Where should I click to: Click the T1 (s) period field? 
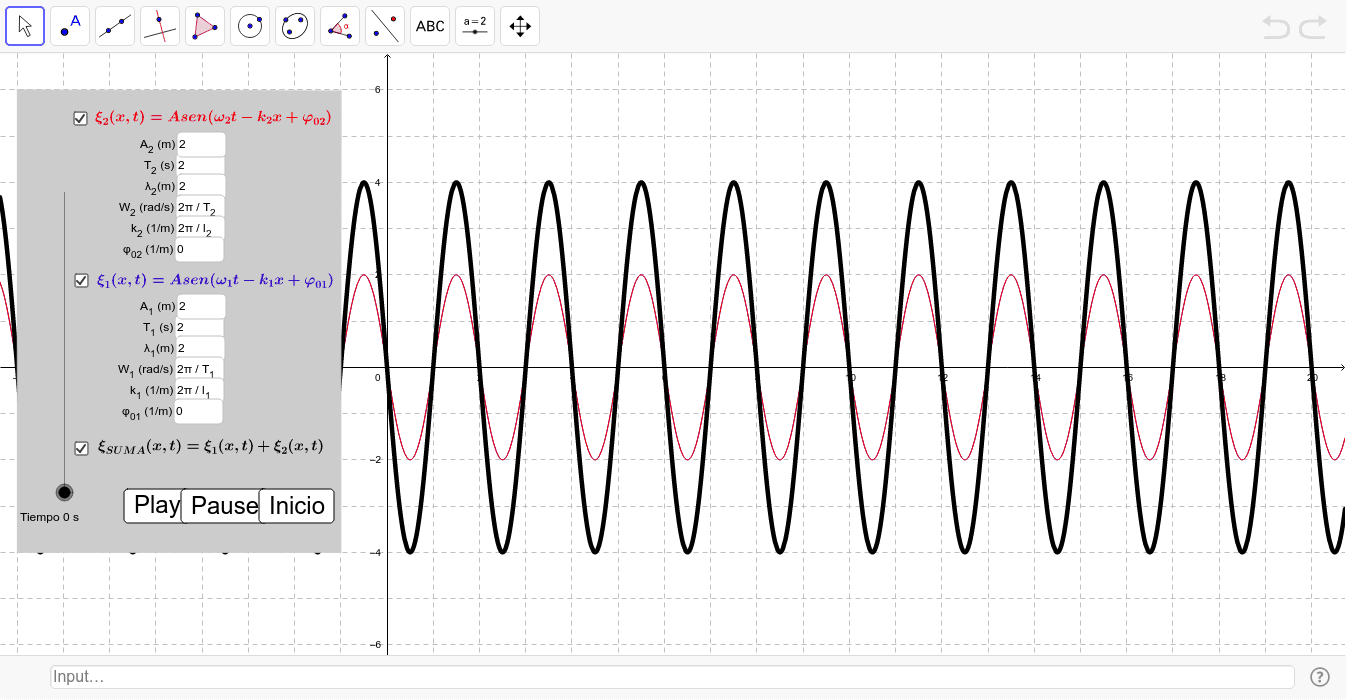[x=200, y=327]
